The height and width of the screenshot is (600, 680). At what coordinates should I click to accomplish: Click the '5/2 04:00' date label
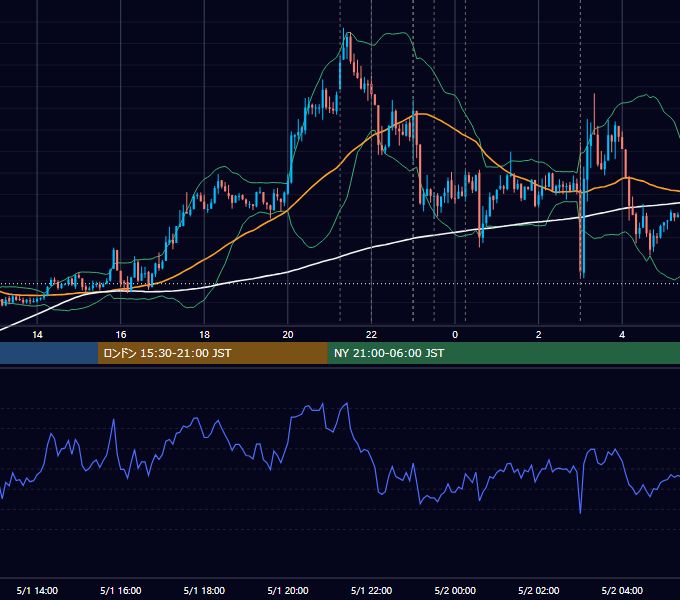click(622, 590)
